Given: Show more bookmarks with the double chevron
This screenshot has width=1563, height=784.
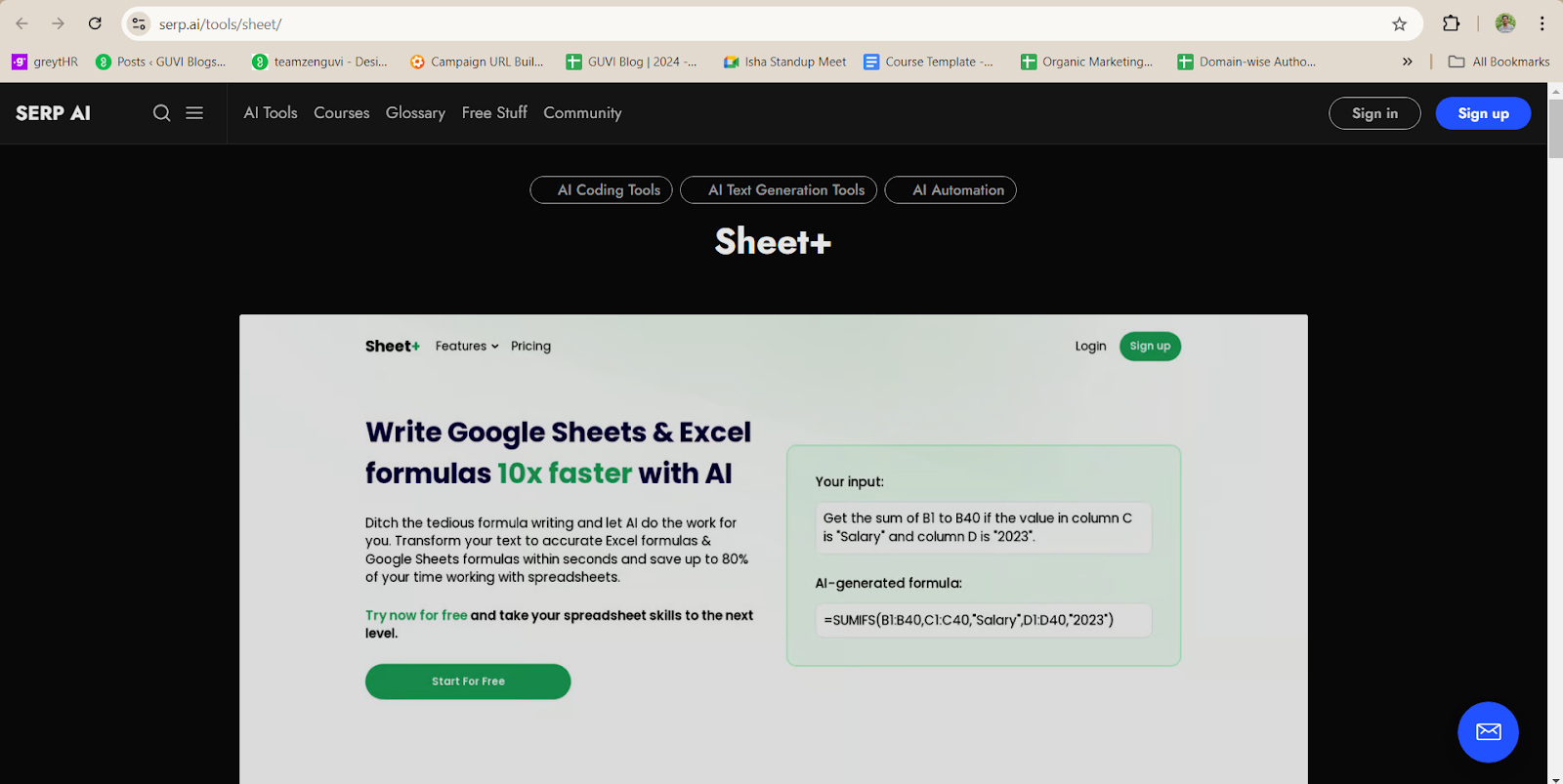Looking at the screenshot, I should (1407, 62).
